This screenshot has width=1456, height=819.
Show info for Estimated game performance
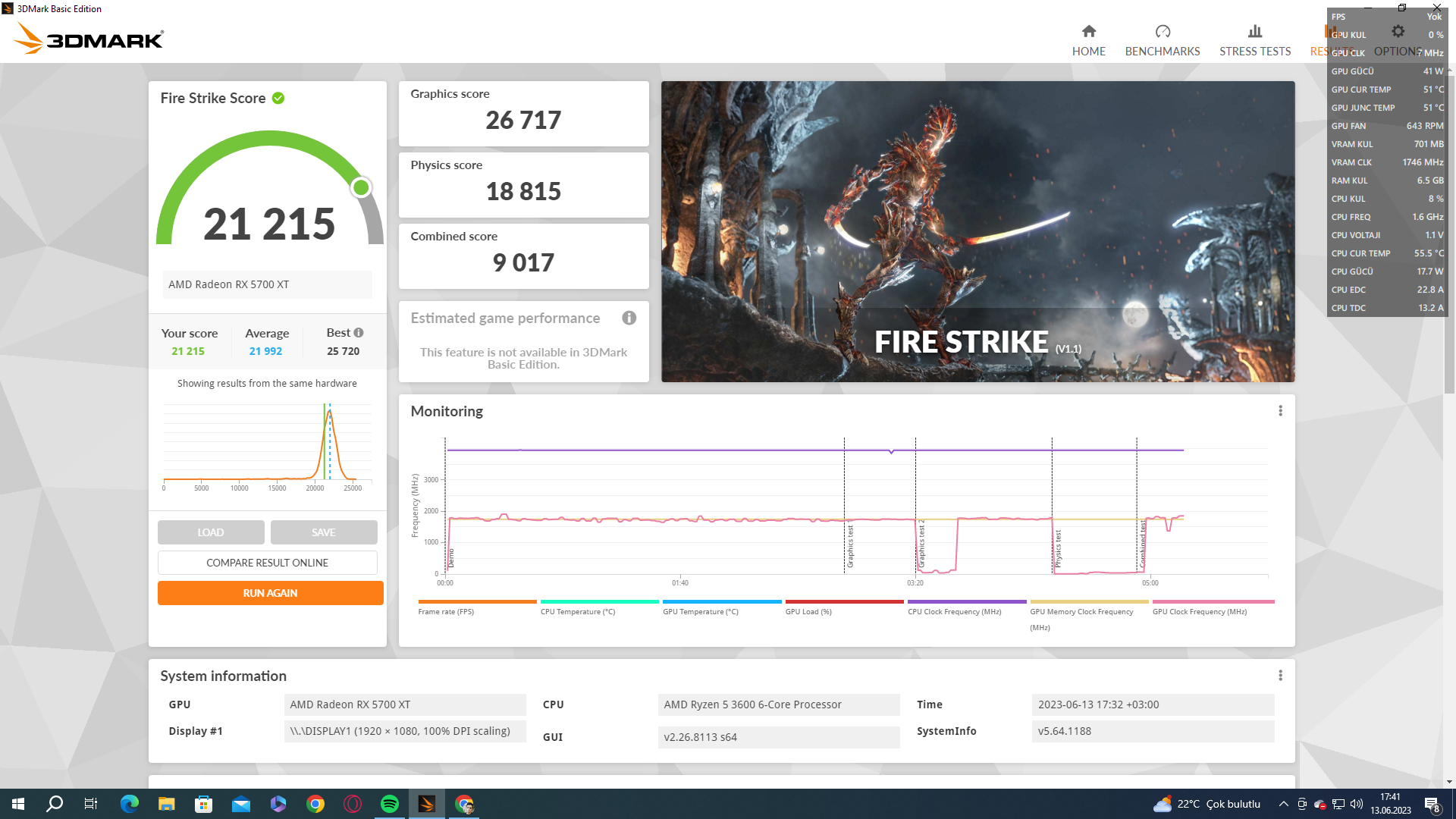click(629, 318)
